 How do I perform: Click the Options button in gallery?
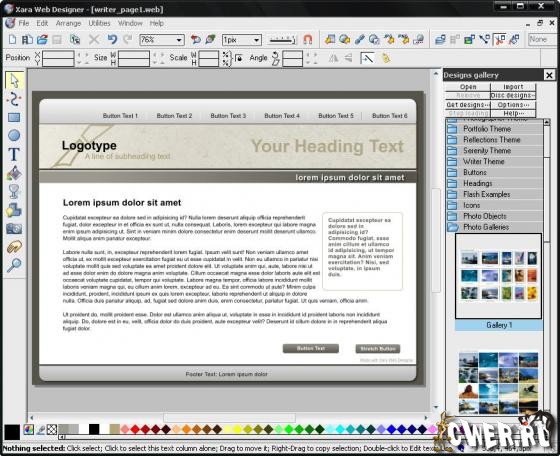pos(513,105)
